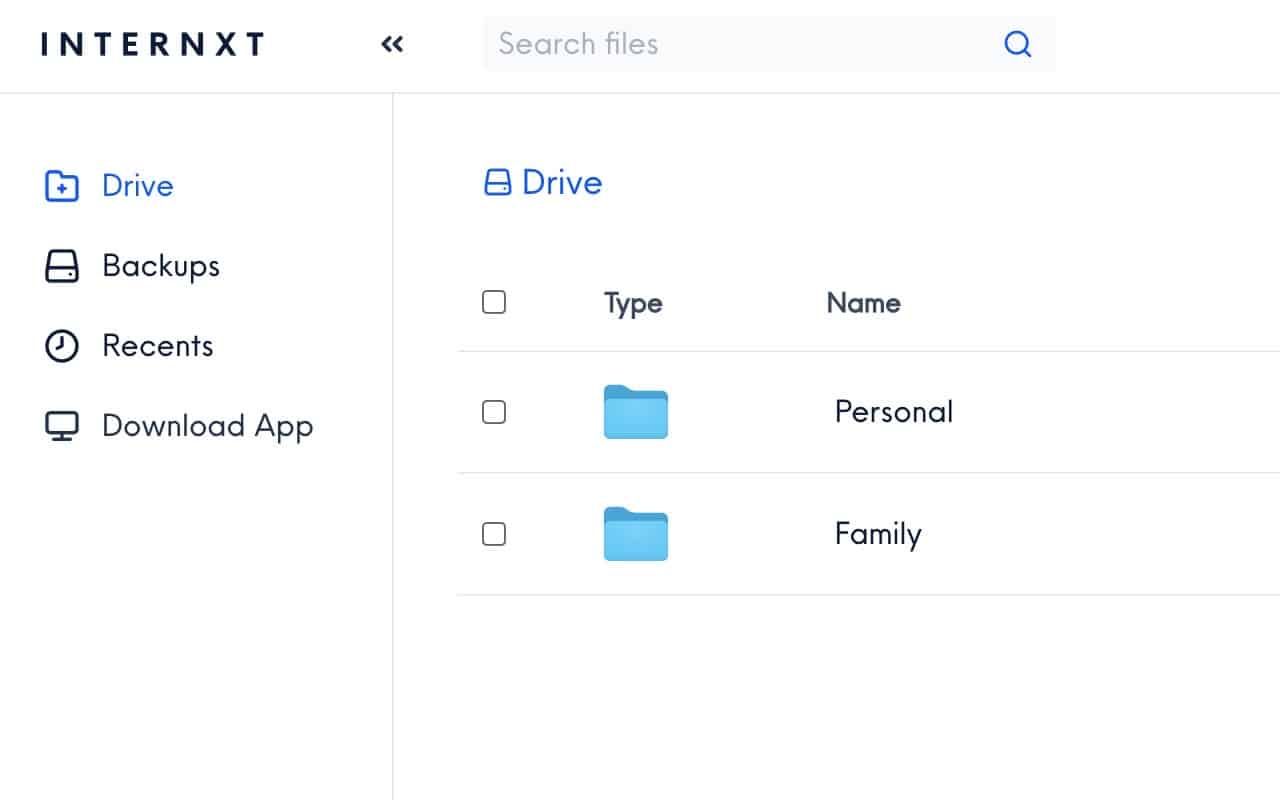Check the checkbox next to the Family folder
This screenshot has height=800, width=1280.
(x=494, y=534)
